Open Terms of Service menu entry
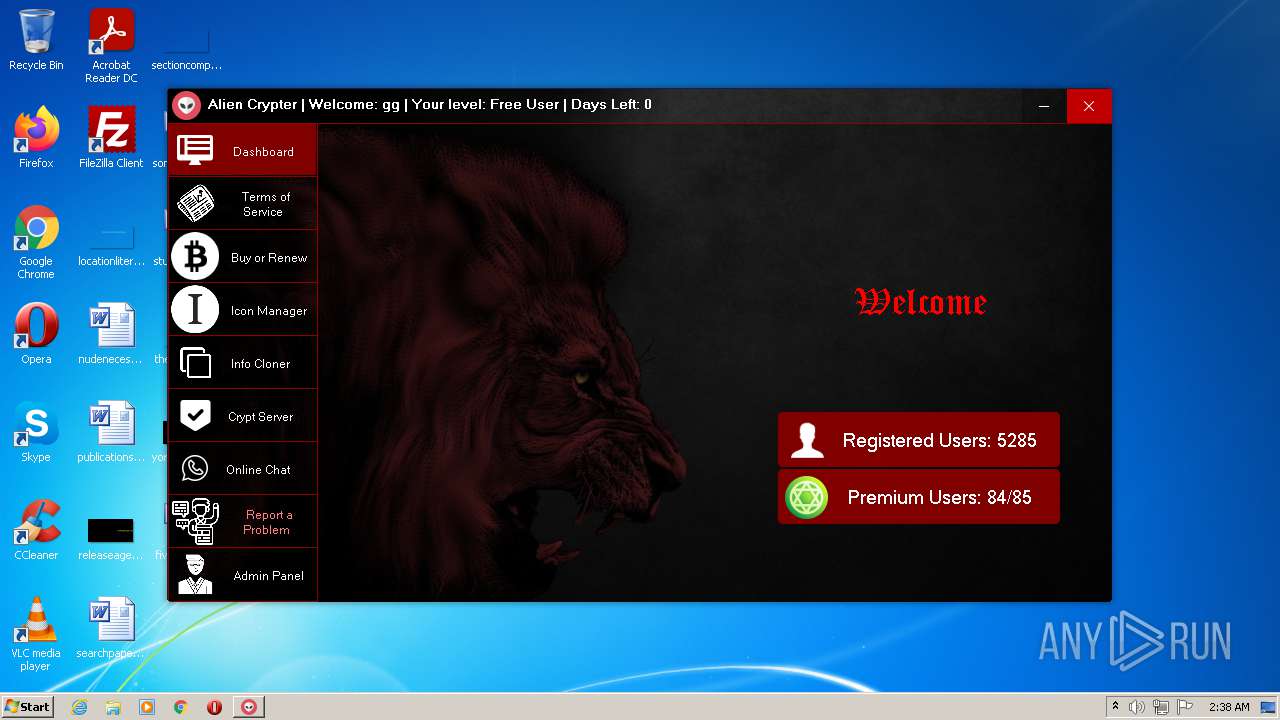 pyautogui.click(x=242, y=204)
